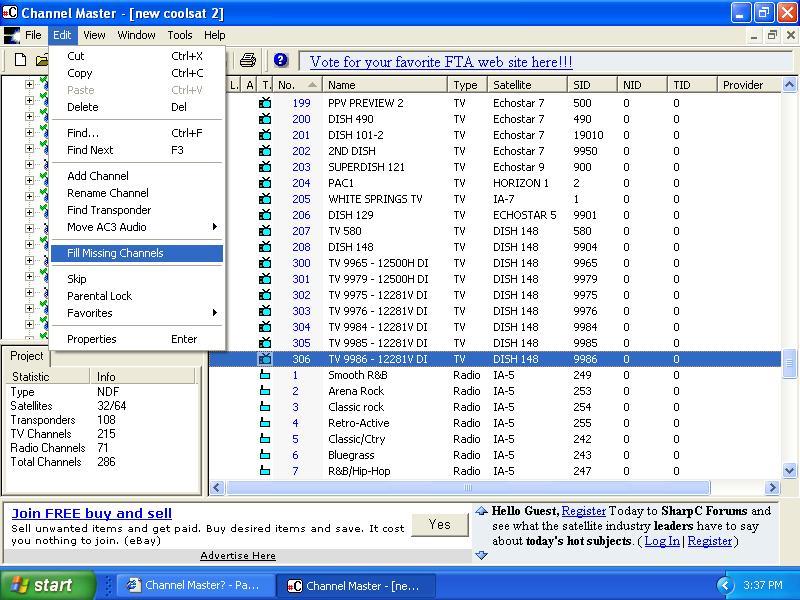Select the Classic rock radio row
The width and height of the screenshot is (800, 600).
point(495,407)
